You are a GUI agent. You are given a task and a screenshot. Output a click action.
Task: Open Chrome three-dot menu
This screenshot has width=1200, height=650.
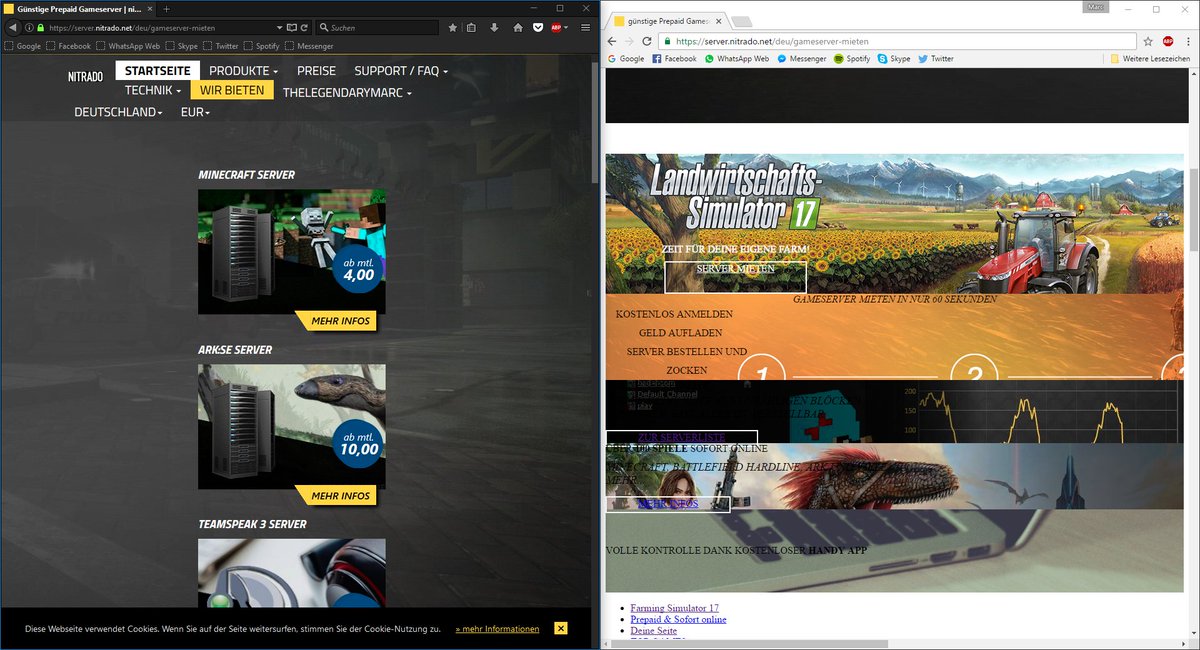click(1187, 42)
